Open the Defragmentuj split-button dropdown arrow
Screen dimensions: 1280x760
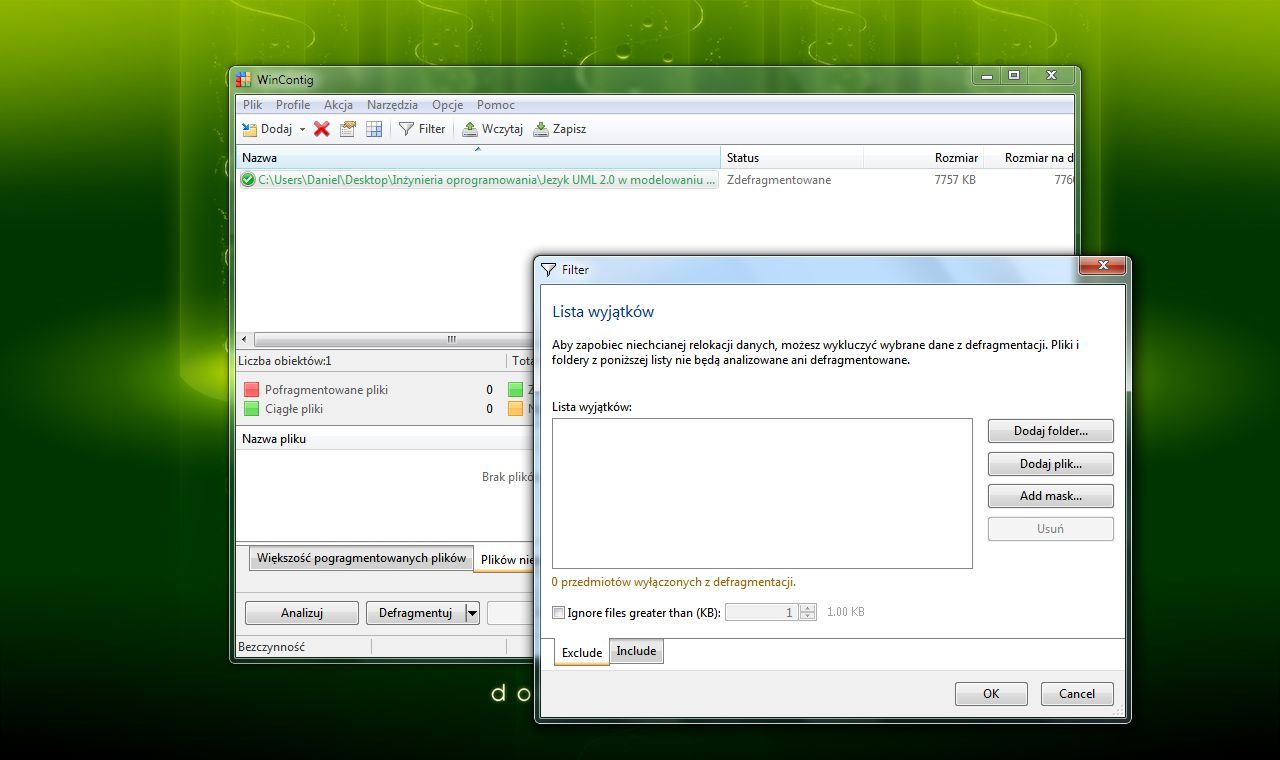tap(472, 613)
